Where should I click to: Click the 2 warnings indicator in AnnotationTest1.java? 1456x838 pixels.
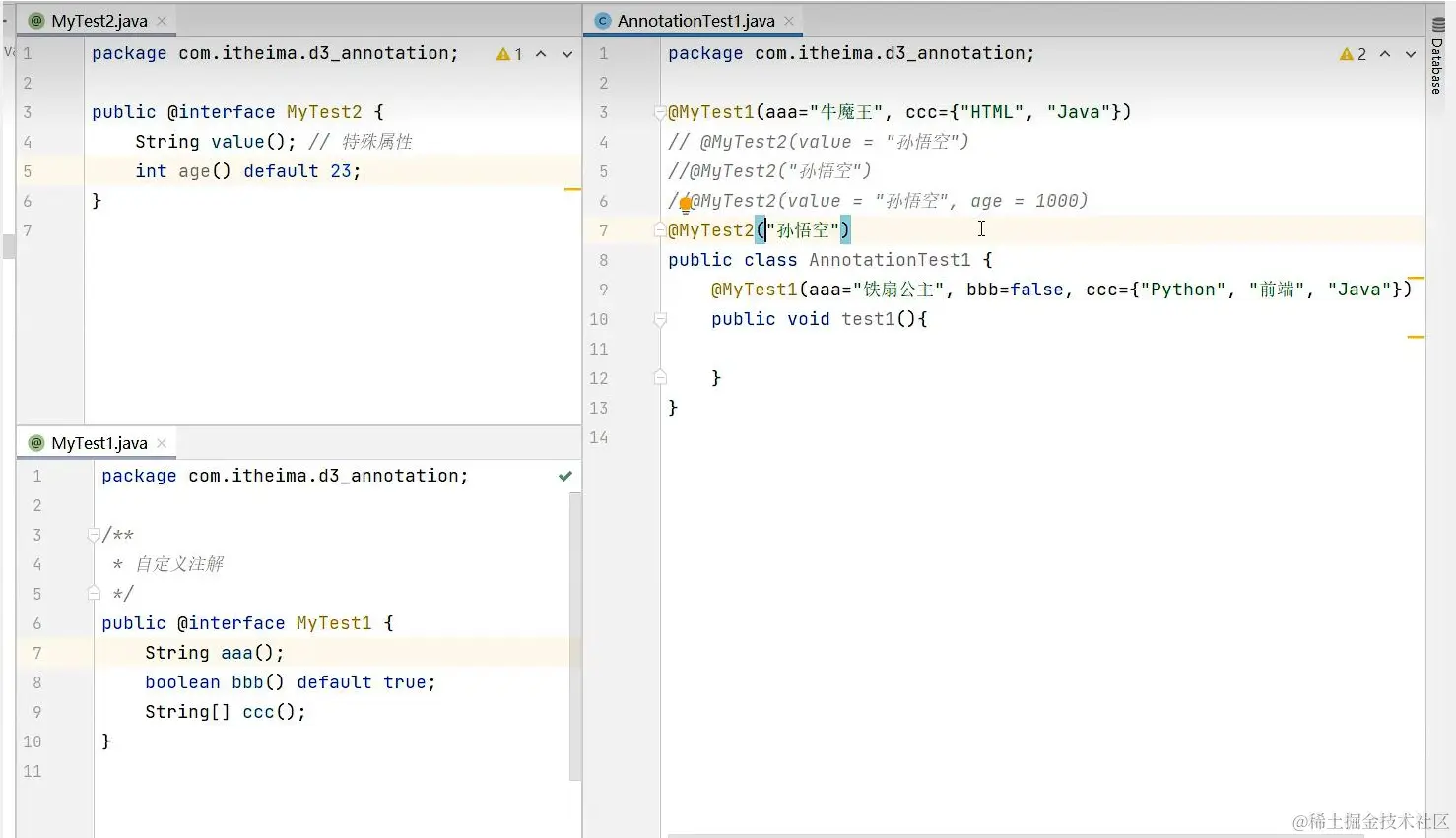point(1354,54)
